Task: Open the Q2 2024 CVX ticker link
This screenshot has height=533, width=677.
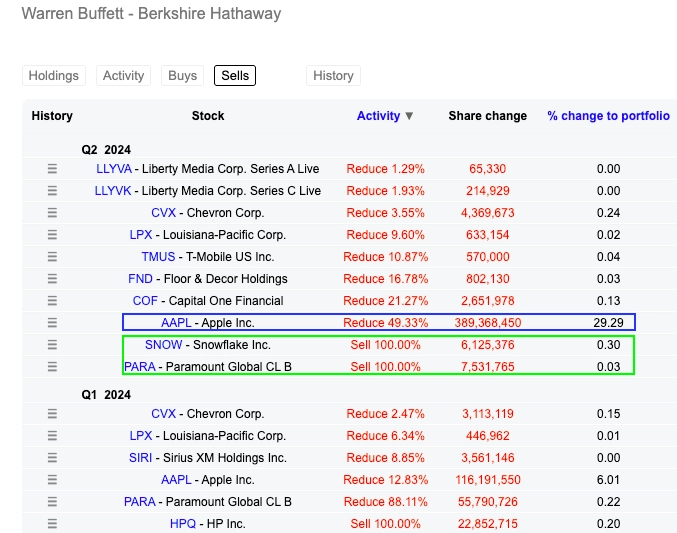Action: click(164, 213)
